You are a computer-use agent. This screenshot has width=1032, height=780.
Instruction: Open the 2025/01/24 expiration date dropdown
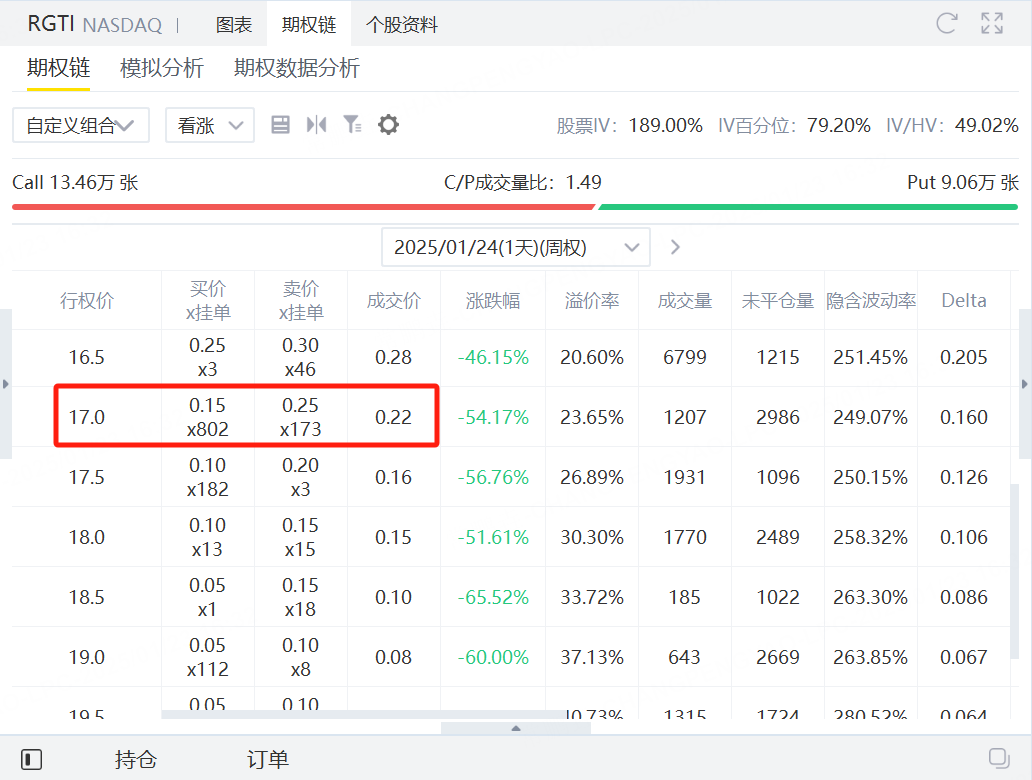pyautogui.click(x=516, y=247)
